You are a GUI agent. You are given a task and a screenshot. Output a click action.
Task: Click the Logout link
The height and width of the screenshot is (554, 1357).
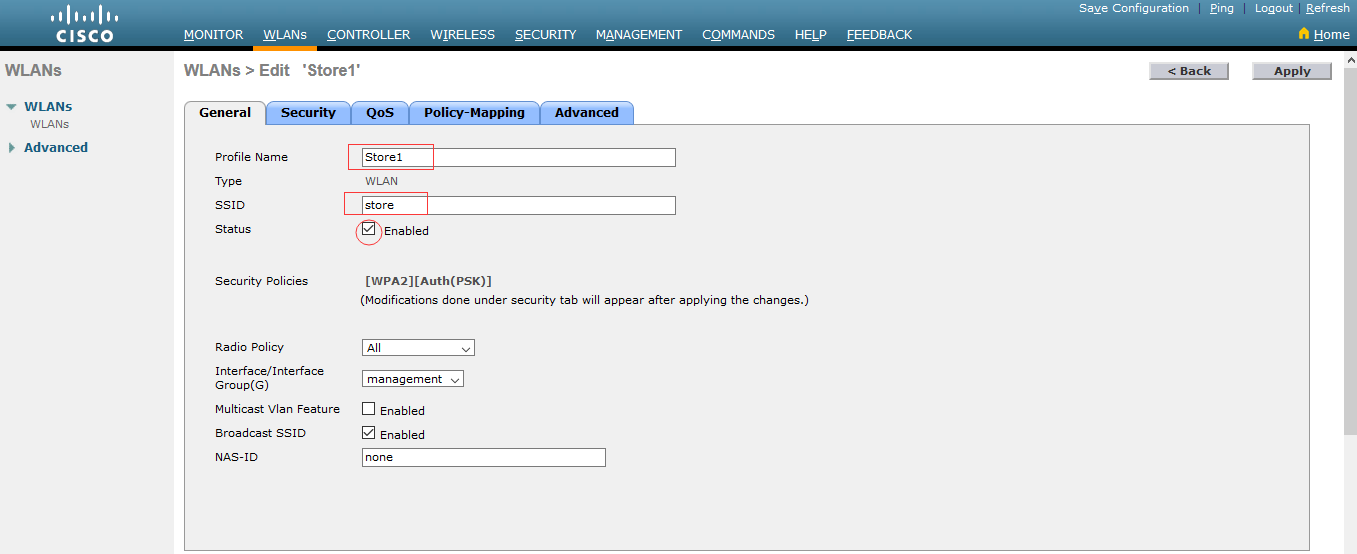click(x=1274, y=8)
